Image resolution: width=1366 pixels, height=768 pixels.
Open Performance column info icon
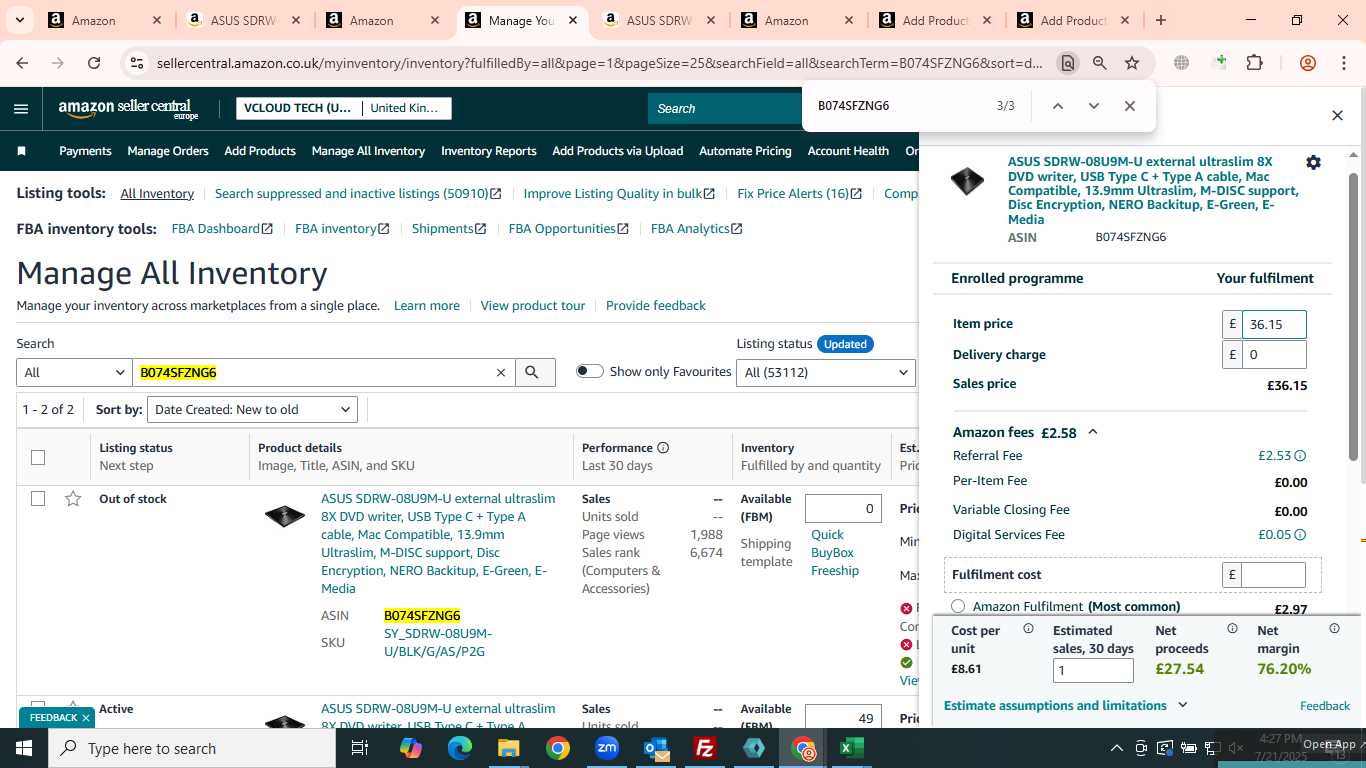663,448
